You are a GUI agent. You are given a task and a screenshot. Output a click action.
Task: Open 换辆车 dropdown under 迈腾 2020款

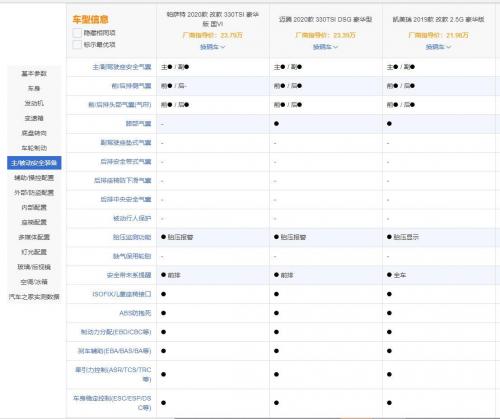[325, 47]
